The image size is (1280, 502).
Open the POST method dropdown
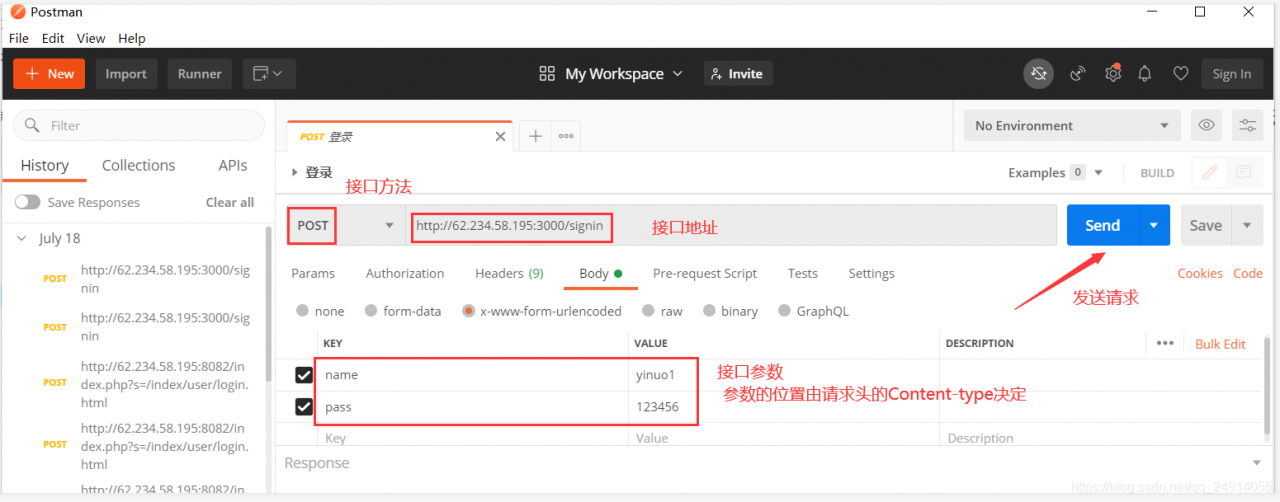(346, 226)
